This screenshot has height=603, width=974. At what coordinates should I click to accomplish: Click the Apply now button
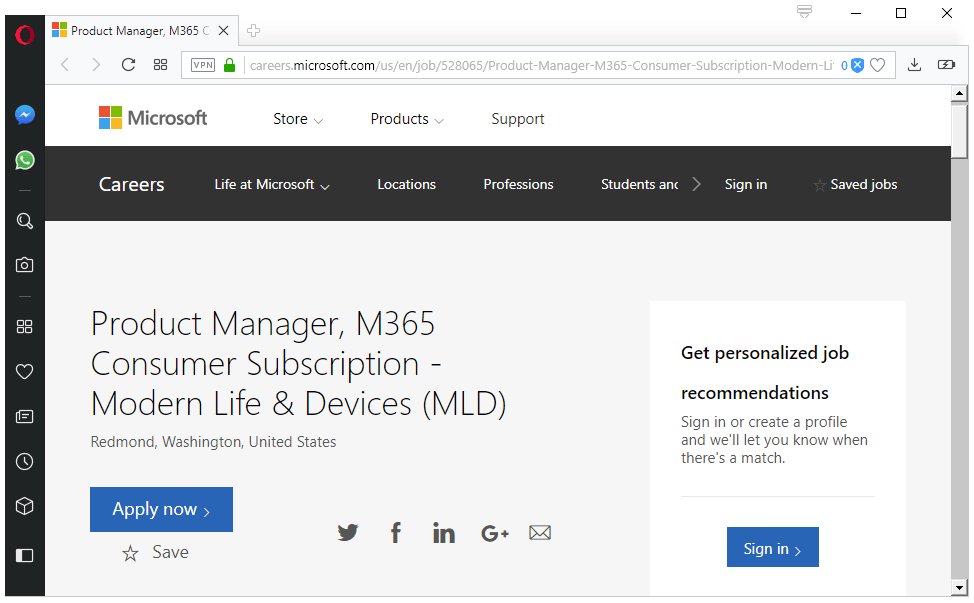[162, 509]
